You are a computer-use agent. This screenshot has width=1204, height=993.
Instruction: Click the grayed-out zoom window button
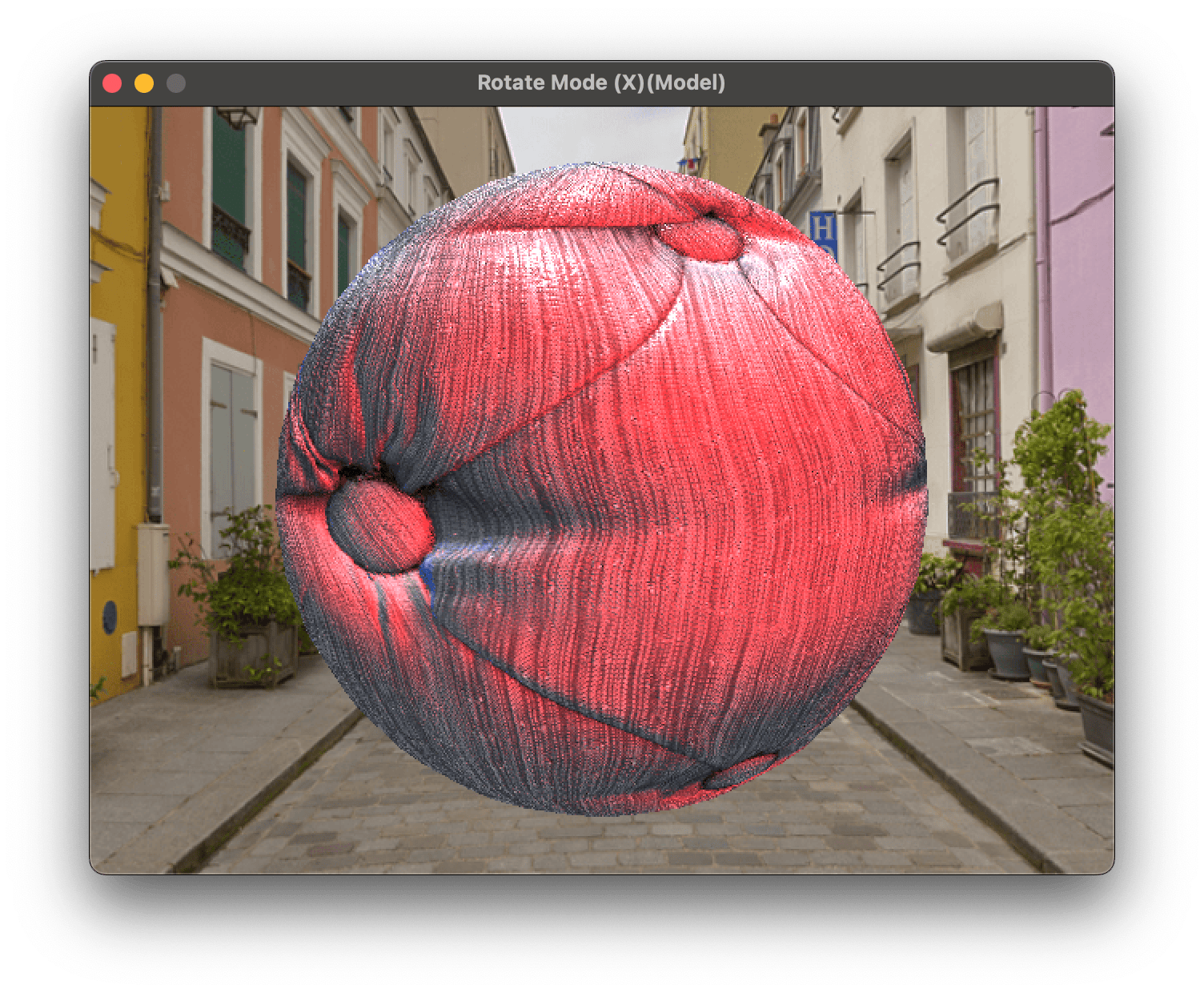tap(176, 83)
